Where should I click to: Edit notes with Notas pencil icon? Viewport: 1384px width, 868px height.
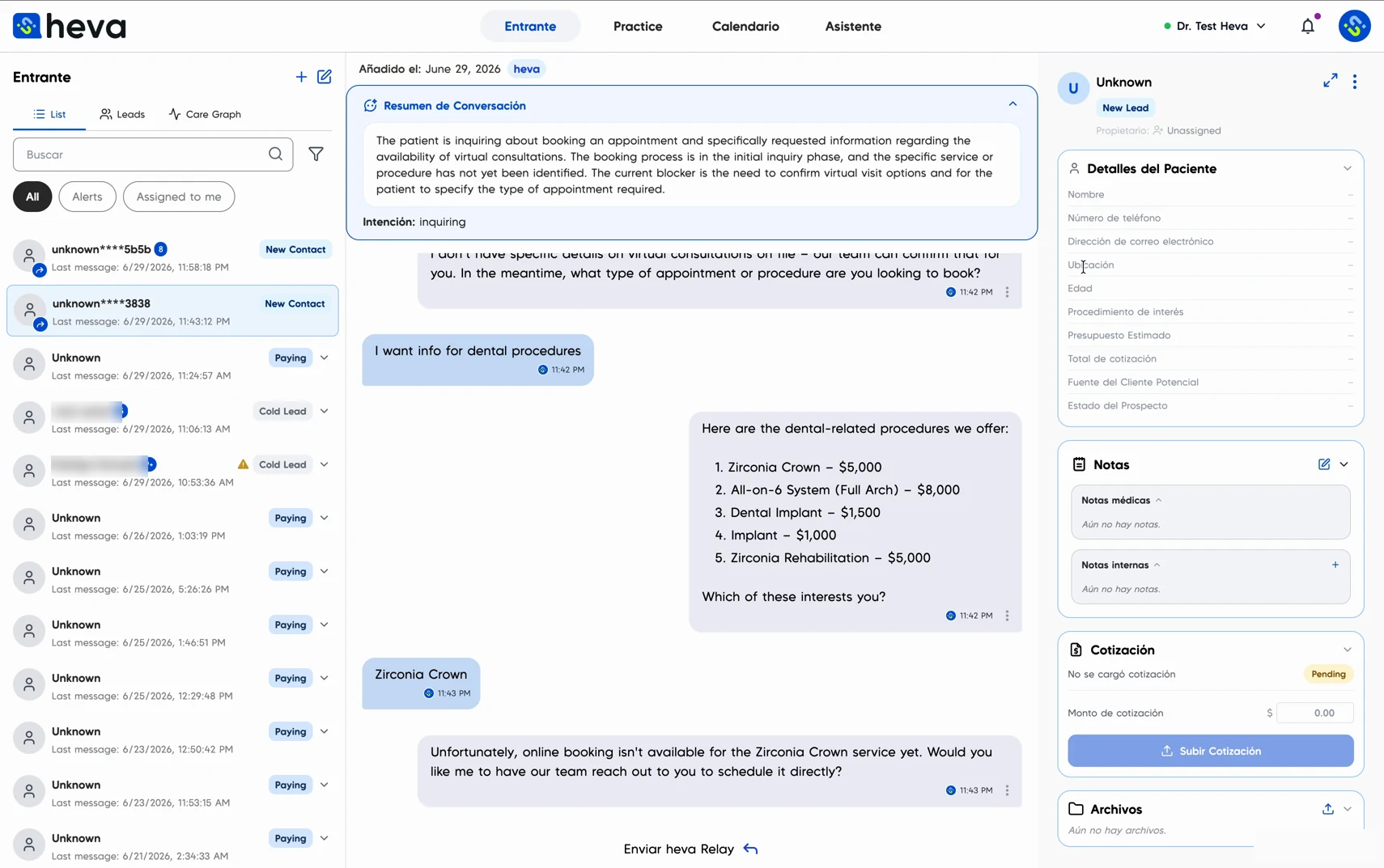[1324, 464]
